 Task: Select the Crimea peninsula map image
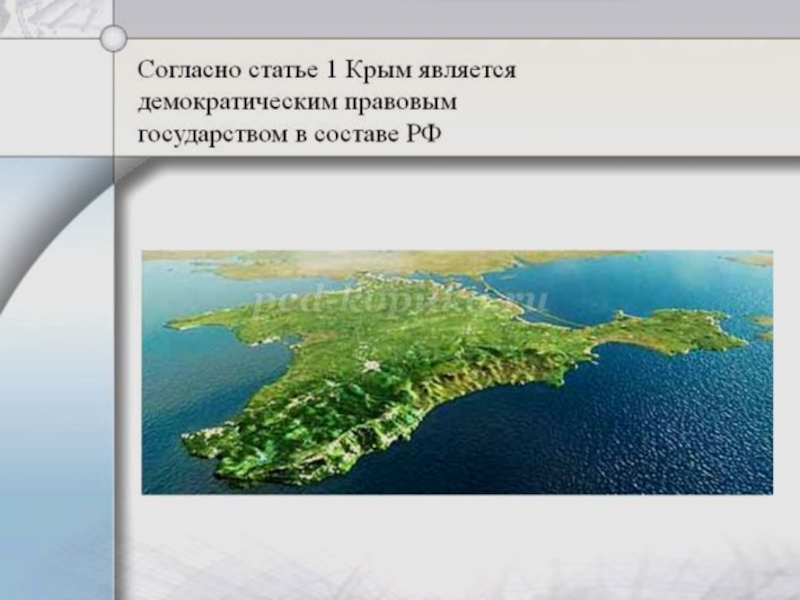[457, 372]
